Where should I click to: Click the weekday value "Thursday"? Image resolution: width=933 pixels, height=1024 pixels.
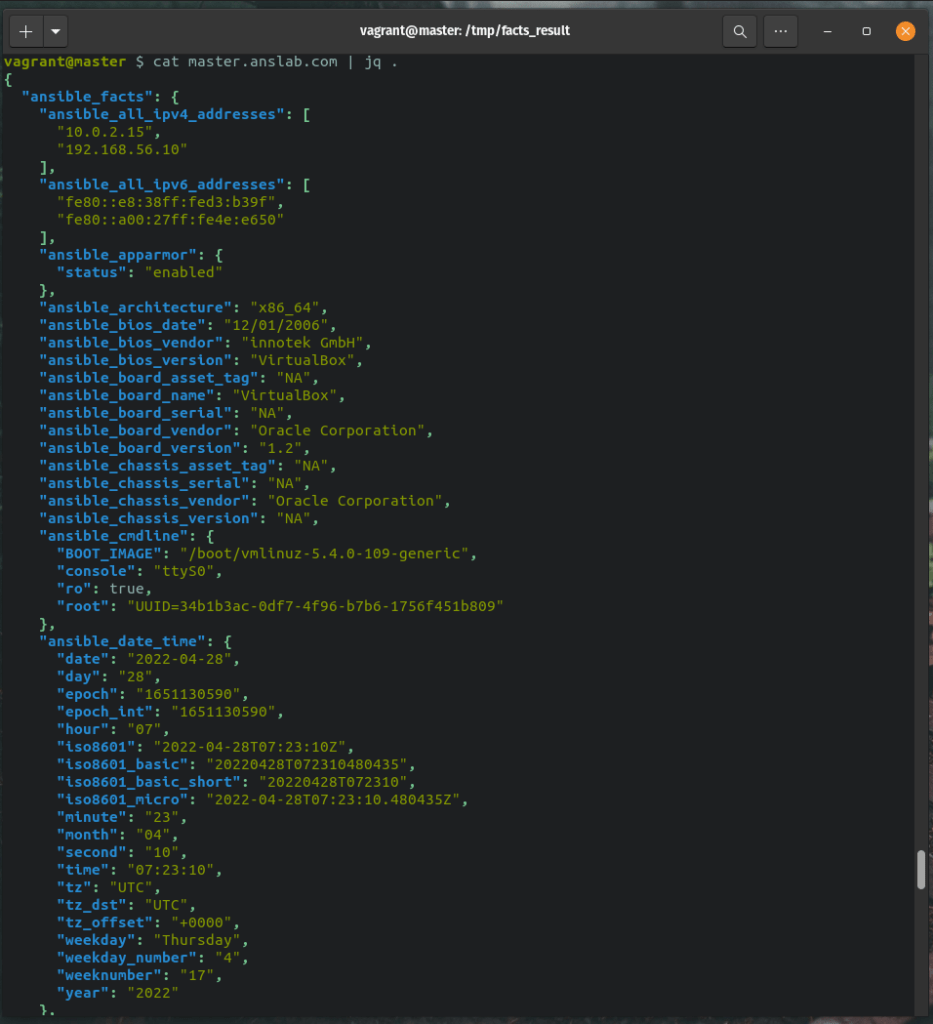[197, 942]
